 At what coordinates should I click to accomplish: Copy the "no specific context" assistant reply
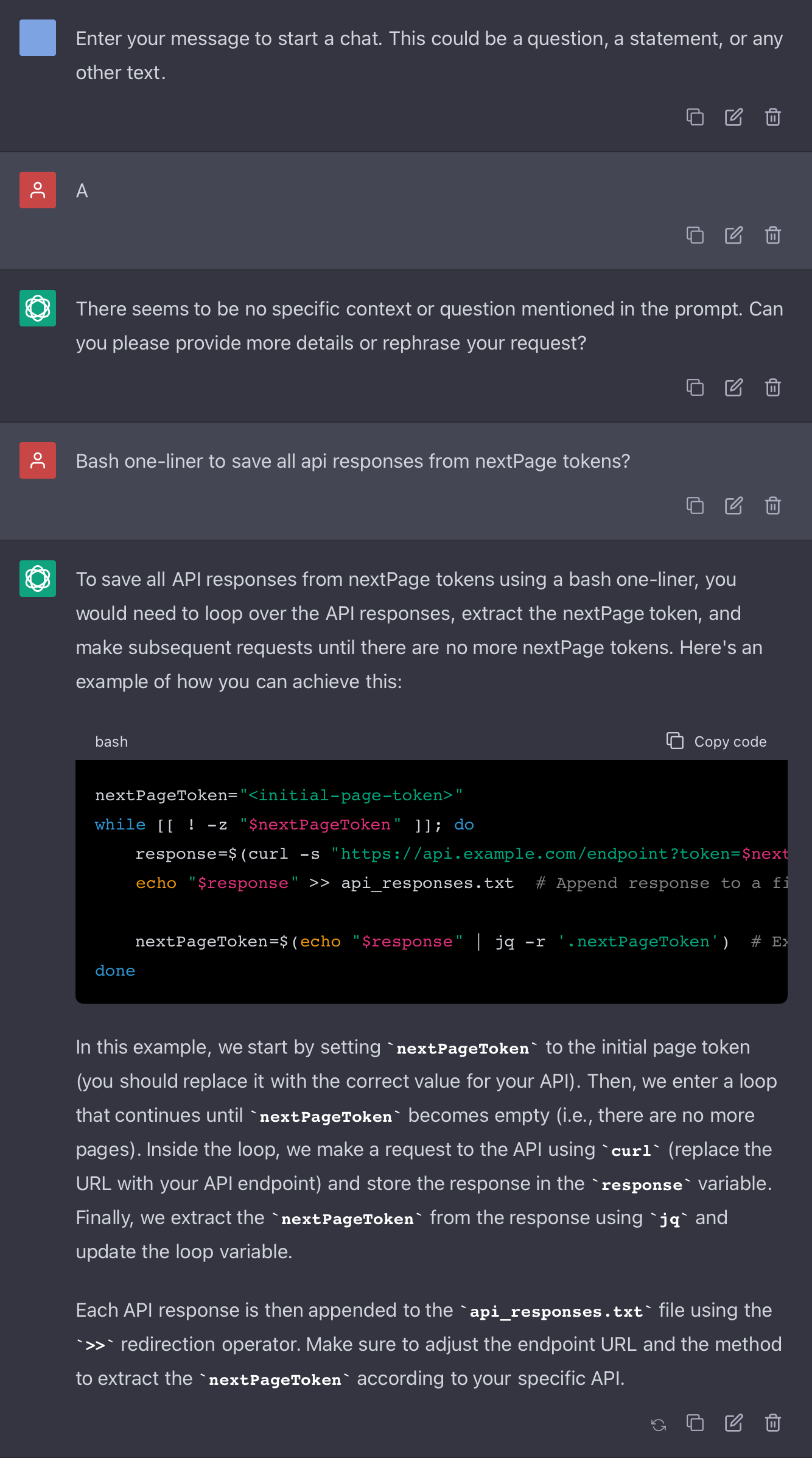tap(695, 387)
